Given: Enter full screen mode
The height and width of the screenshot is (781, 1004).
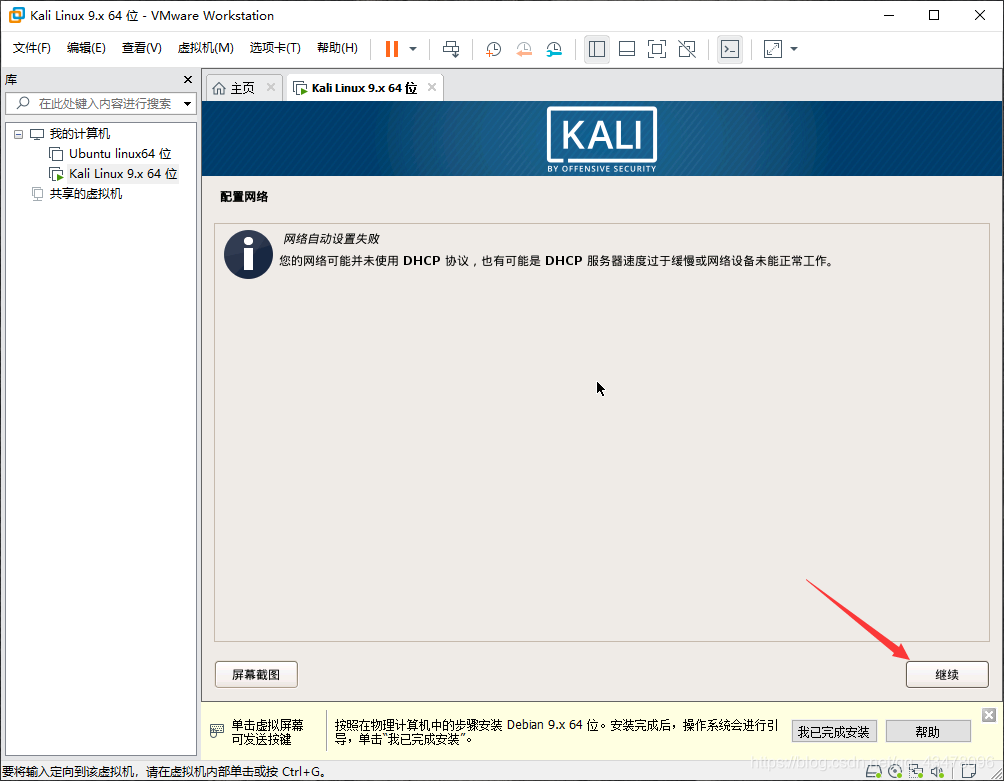Looking at the screenshot, I should (657, 48).
